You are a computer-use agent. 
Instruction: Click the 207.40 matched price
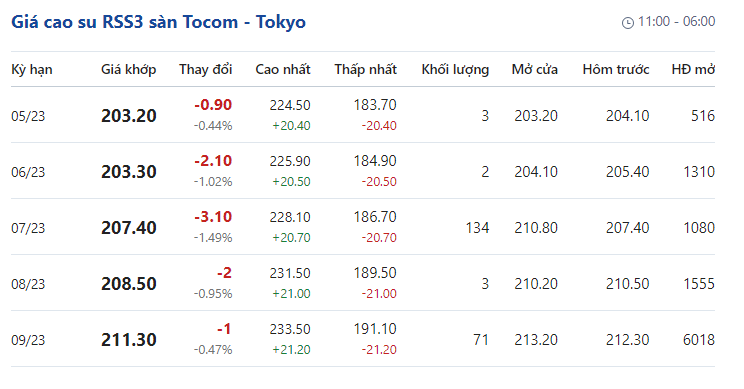point(129,228)
